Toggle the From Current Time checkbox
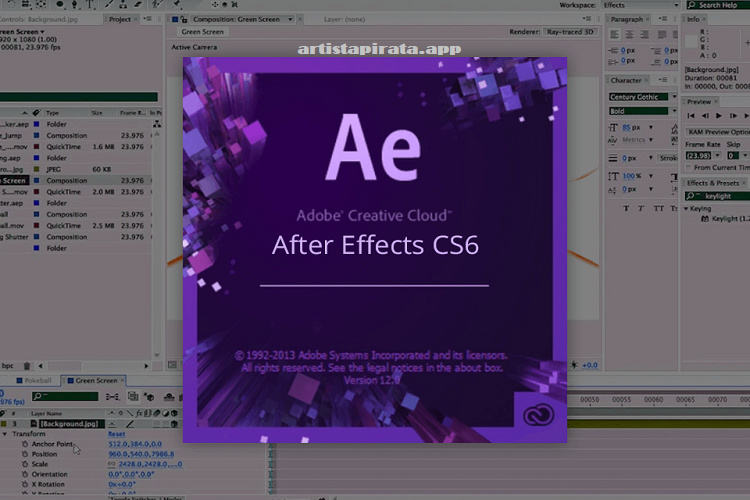Image resolution: width=750 pixels, height=500 pixels. (689, 167)
